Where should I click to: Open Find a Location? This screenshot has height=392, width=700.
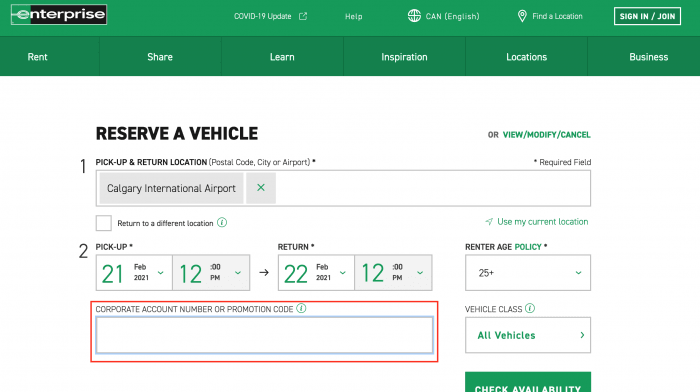coord(557,17)
